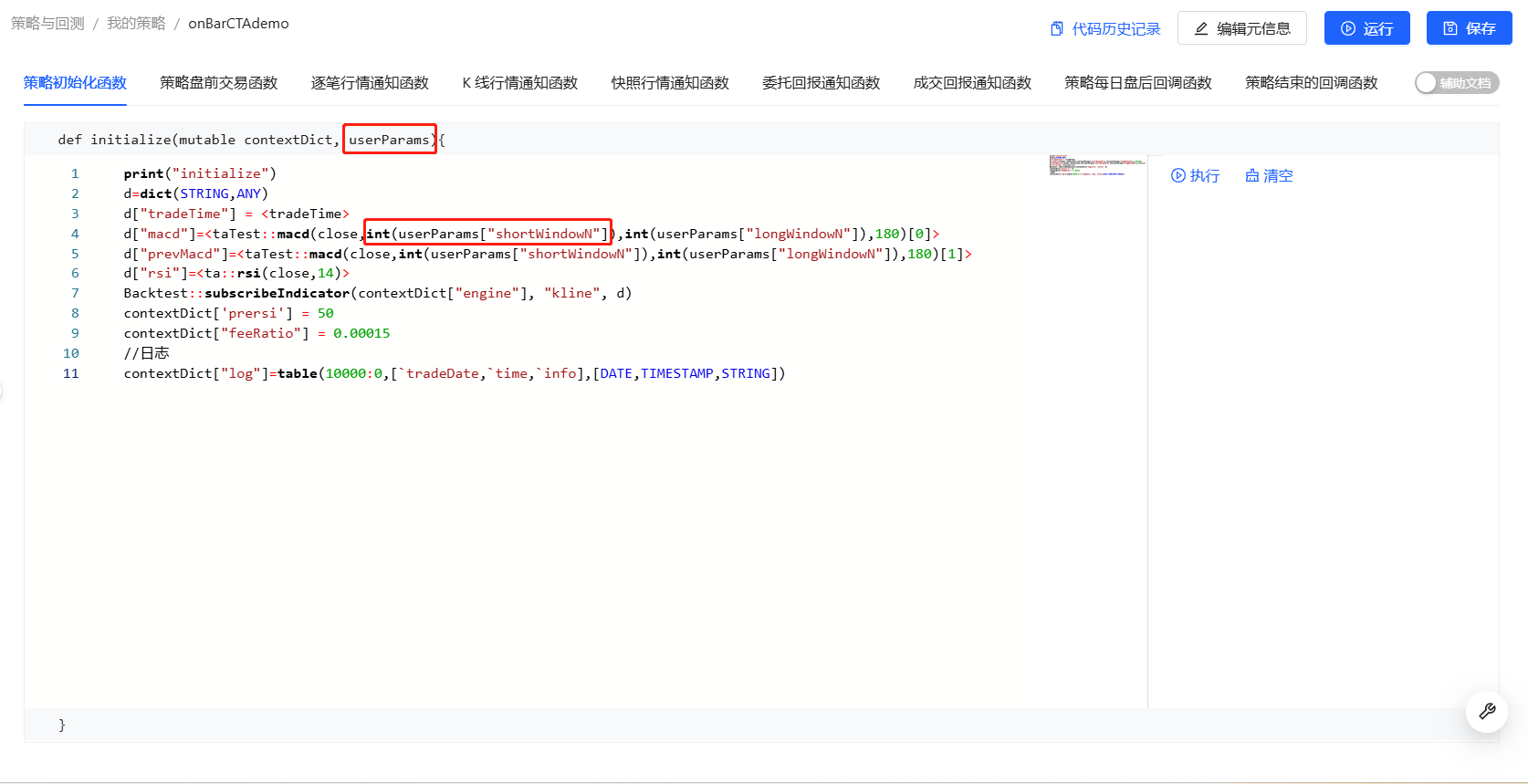Viewport: 1528px width, 784px height.
Task: Click contextDict["feeRatio"] code line
Action: pyautogui.click(x=257, y=333)
